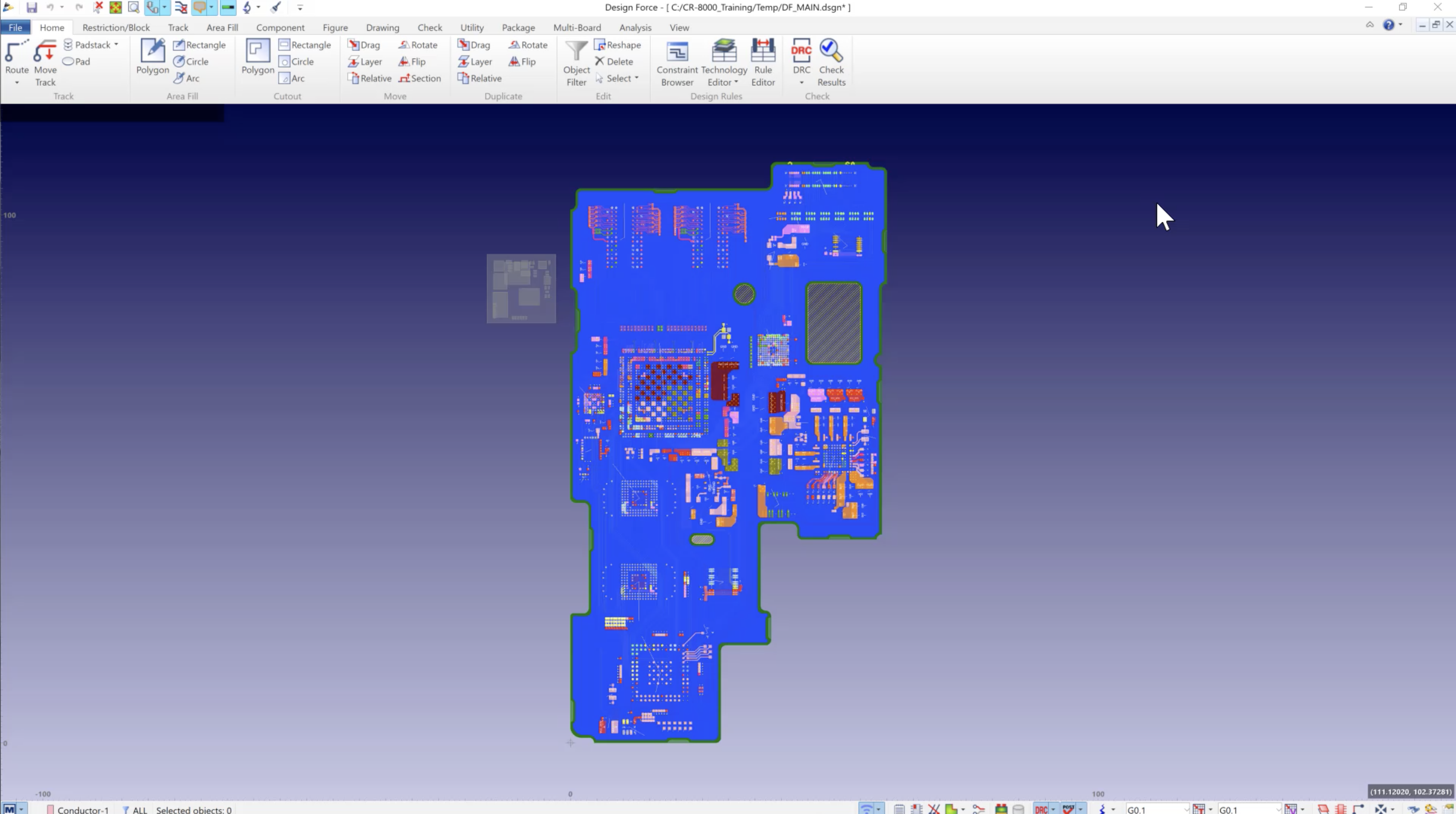This screenshot has height=814, width=1456.
Task: Click the zoom-to-fit icon in quick toolbar
Action: (x=115, y=7)
